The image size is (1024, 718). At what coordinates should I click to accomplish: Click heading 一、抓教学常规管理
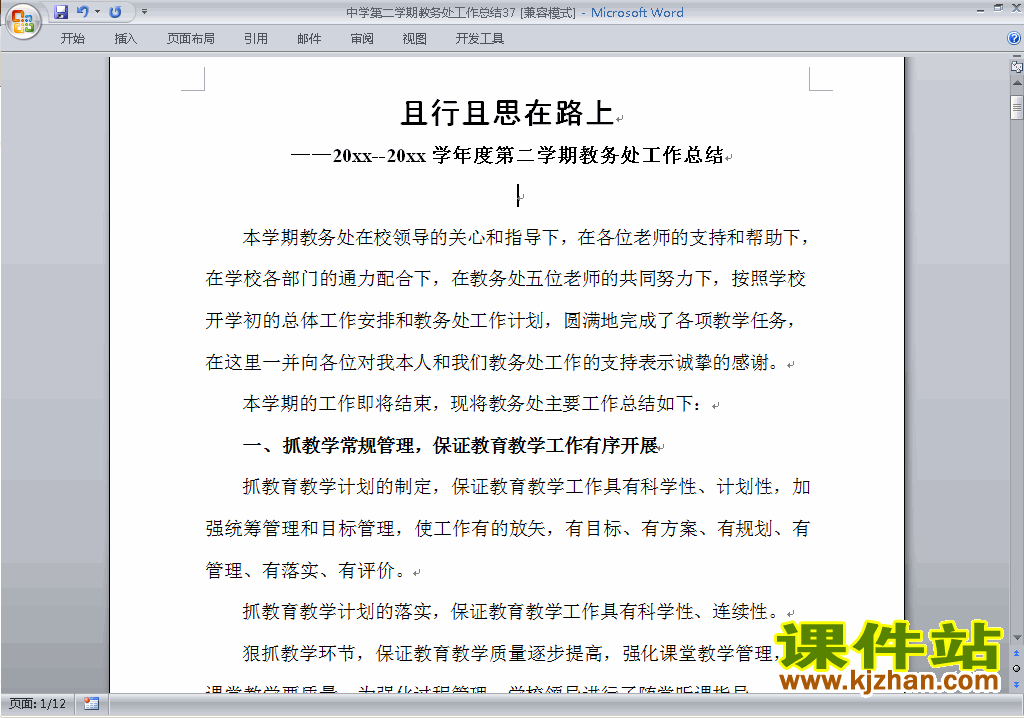pos(451,446)
